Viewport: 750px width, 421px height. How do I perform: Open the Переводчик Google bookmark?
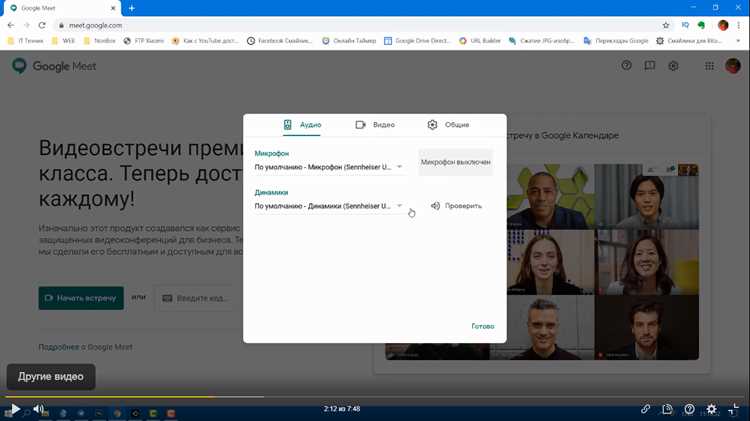[616, 41]
